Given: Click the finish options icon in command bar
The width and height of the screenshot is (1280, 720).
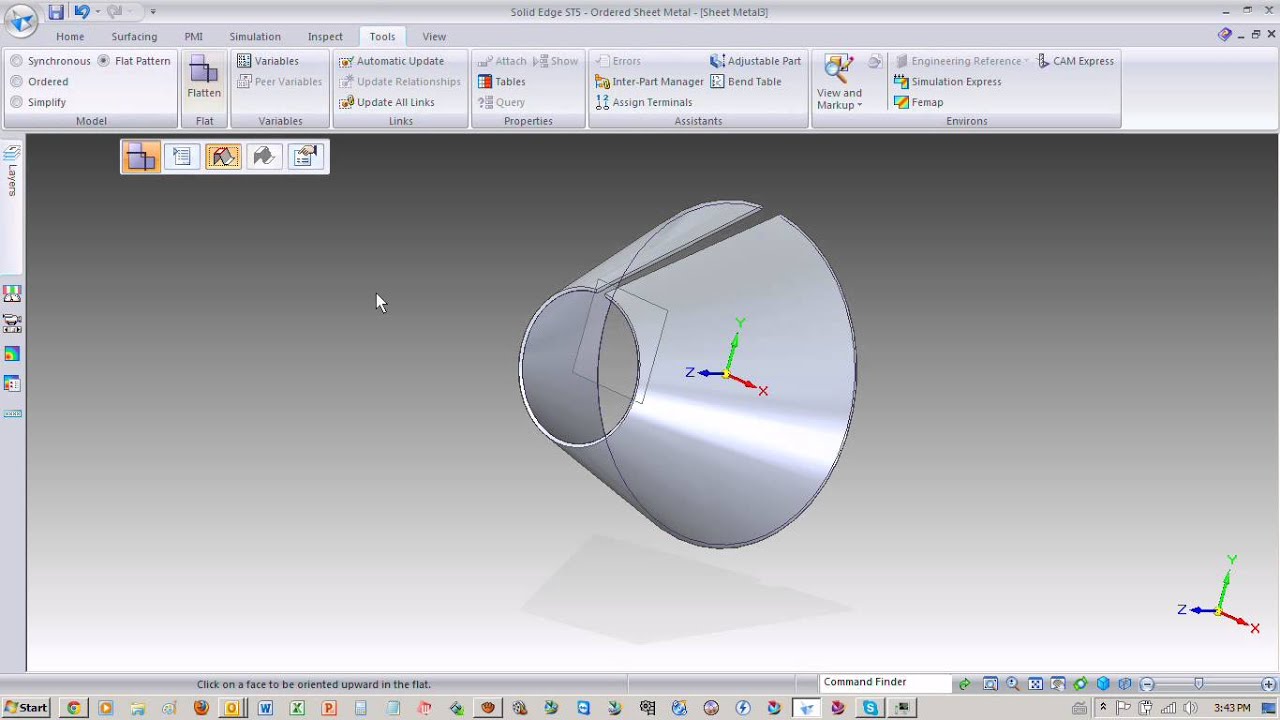Looking at the screenshot, I should (305, 157).
